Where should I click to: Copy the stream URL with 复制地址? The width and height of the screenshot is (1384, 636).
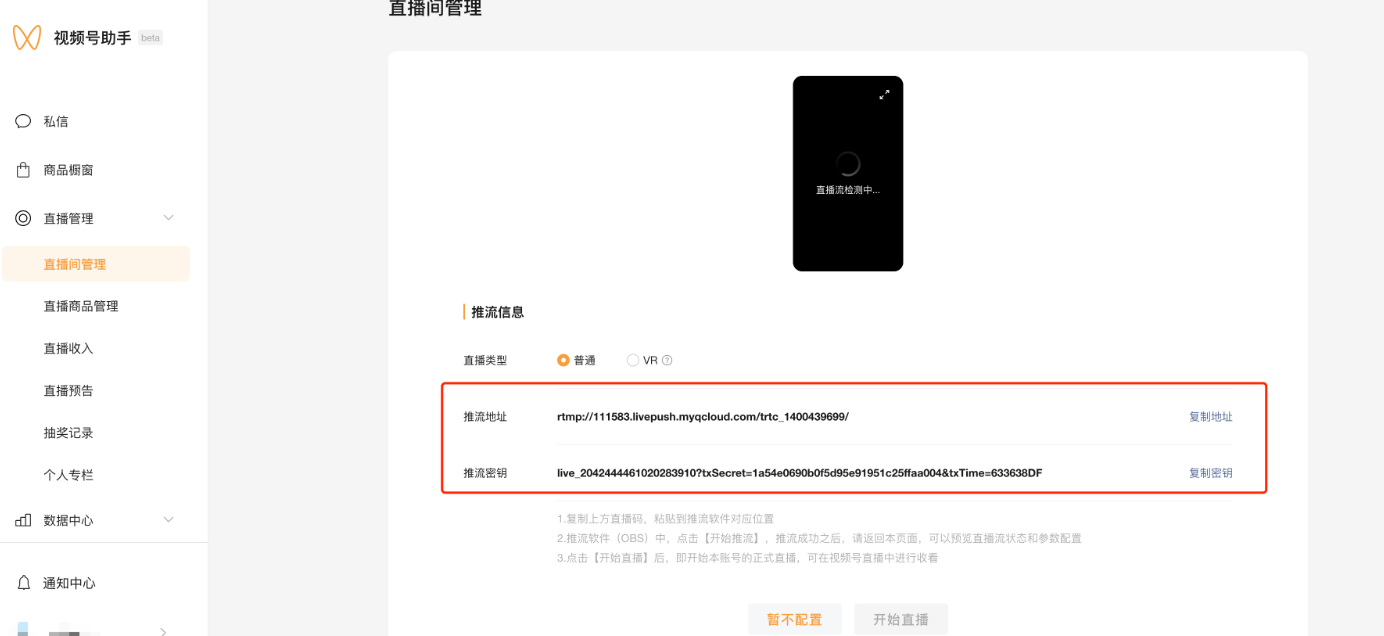pos(1210,417)
